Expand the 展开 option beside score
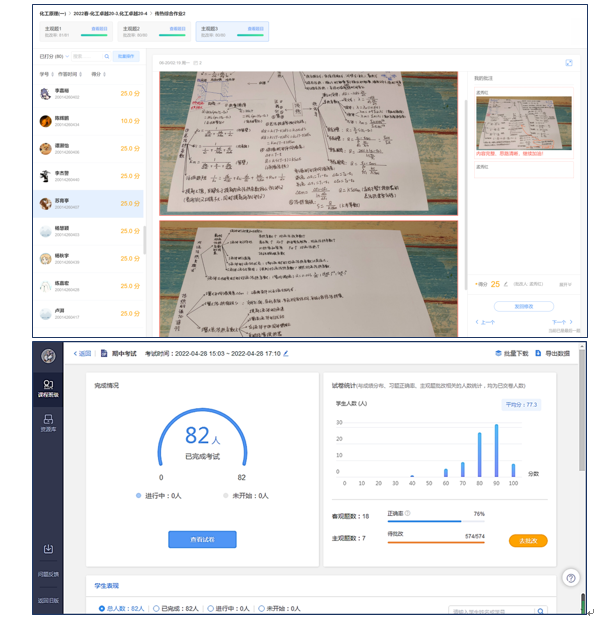Screen dimensions: 603x624 point(565,284)
